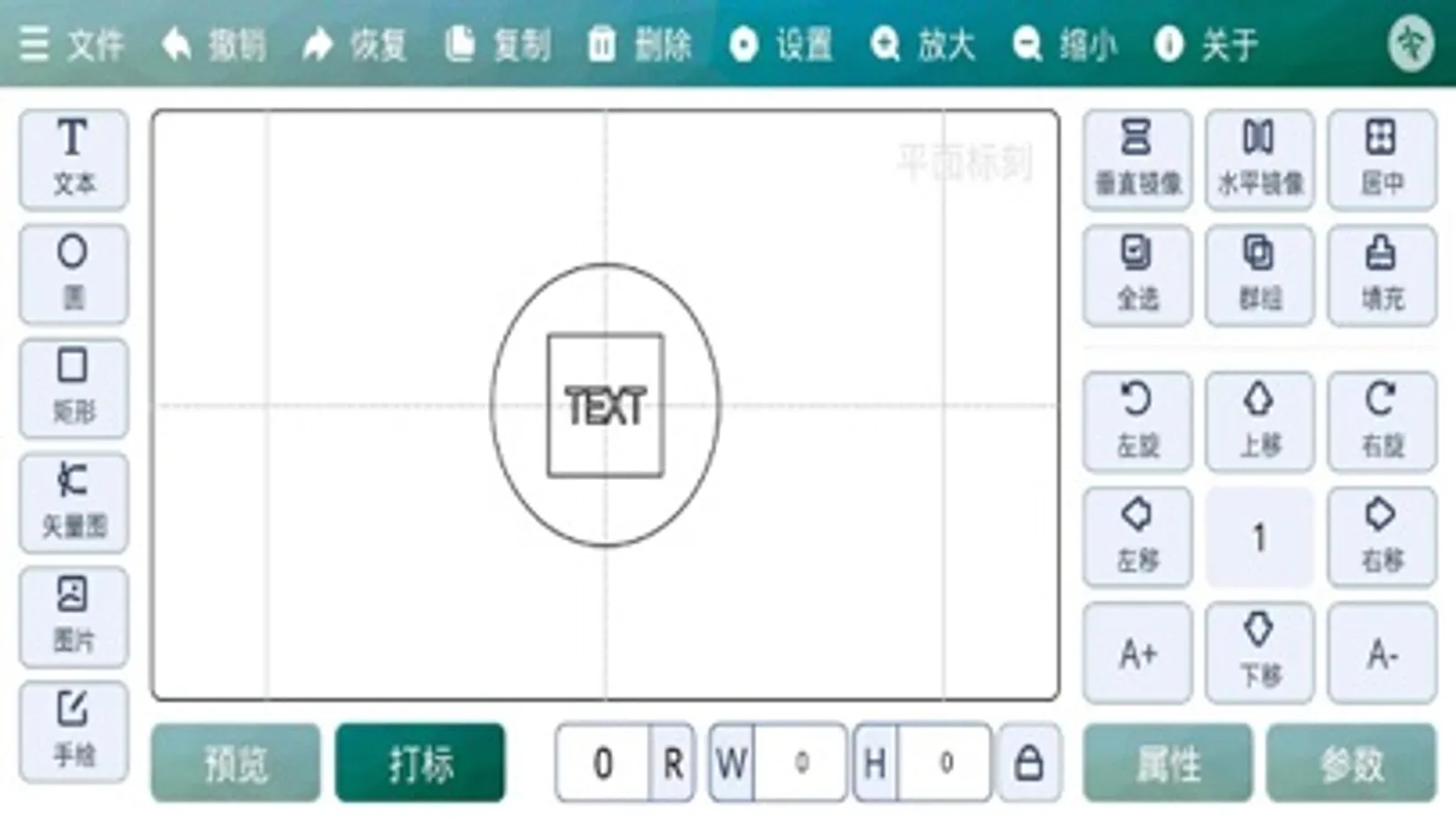
Task: Click the 打标 mark button
Action: point(420,763)
